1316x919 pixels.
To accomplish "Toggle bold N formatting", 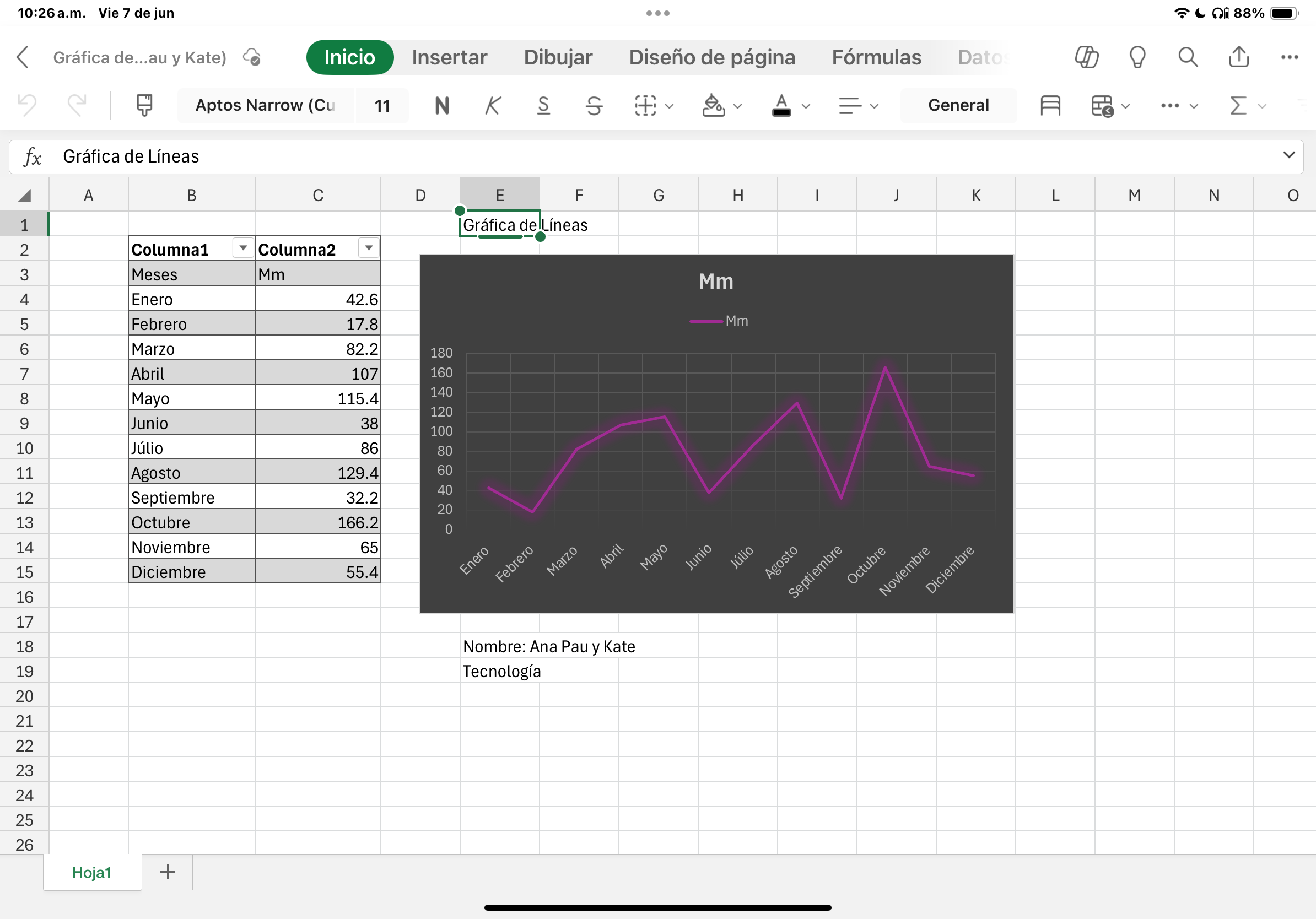I will (442, 105).
